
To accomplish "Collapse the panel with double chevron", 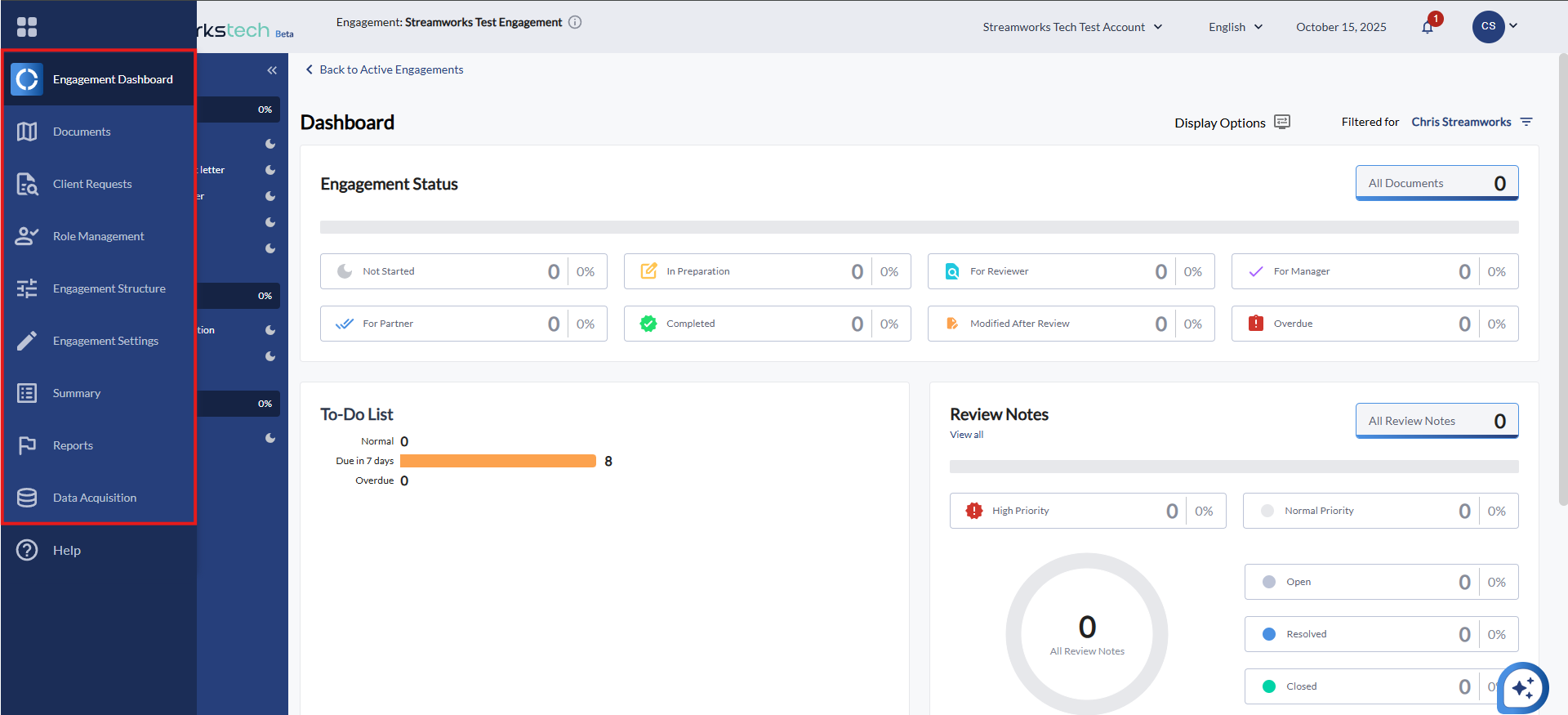I will 272,70.
